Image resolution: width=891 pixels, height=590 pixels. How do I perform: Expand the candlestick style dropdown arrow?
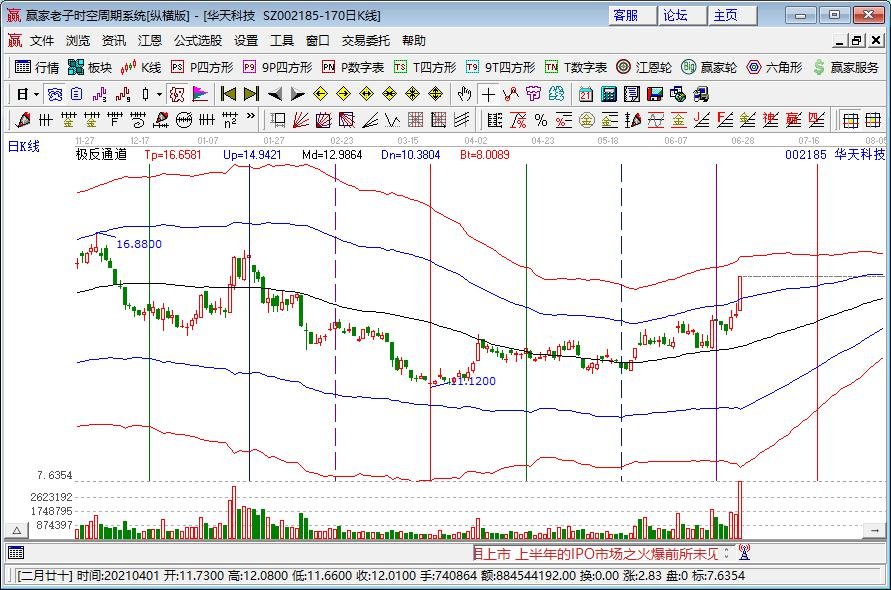tap(160, 94)
